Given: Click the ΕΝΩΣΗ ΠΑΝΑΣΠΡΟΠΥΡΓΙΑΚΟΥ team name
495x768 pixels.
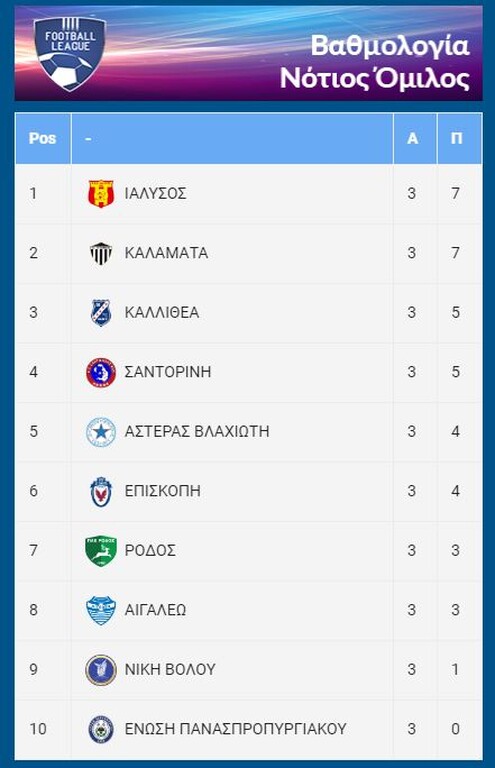Looking at the screenshot, I should pos(236,729).
